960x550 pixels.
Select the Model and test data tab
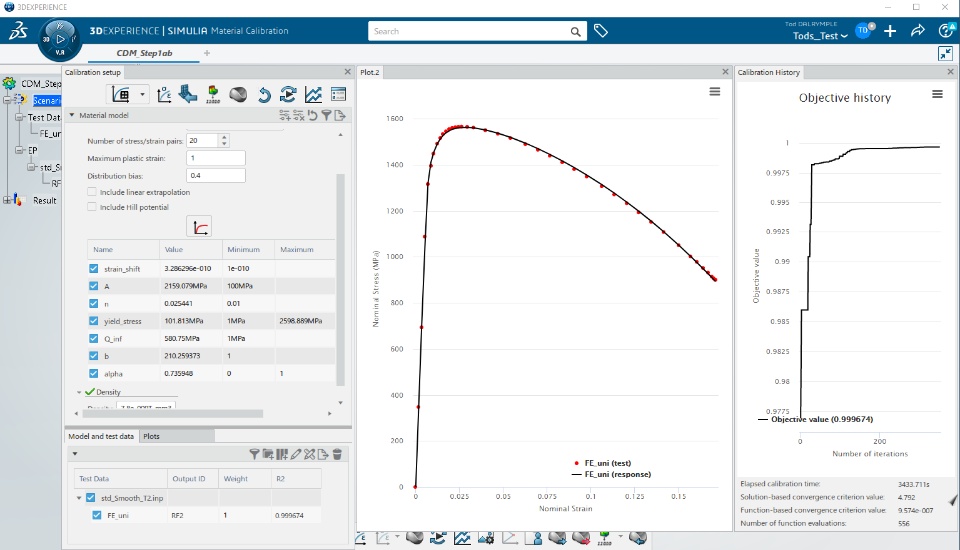101,436
